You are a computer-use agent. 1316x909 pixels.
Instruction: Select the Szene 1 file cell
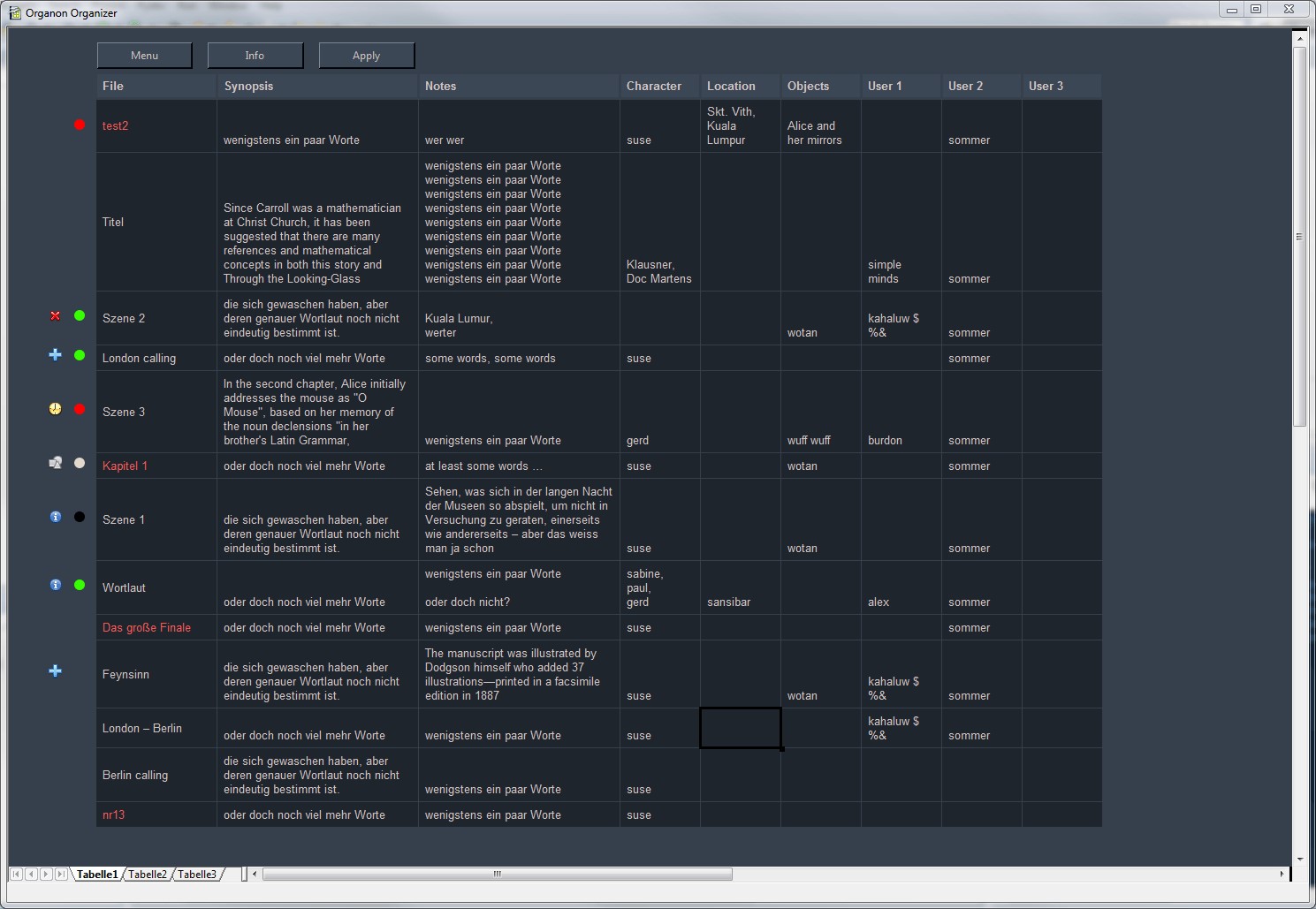coord(156,519)
